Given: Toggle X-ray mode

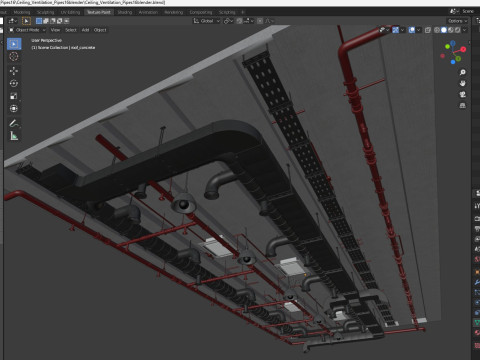Looking at the screenshot, I should pyautogui.click(x=428, y=30).
